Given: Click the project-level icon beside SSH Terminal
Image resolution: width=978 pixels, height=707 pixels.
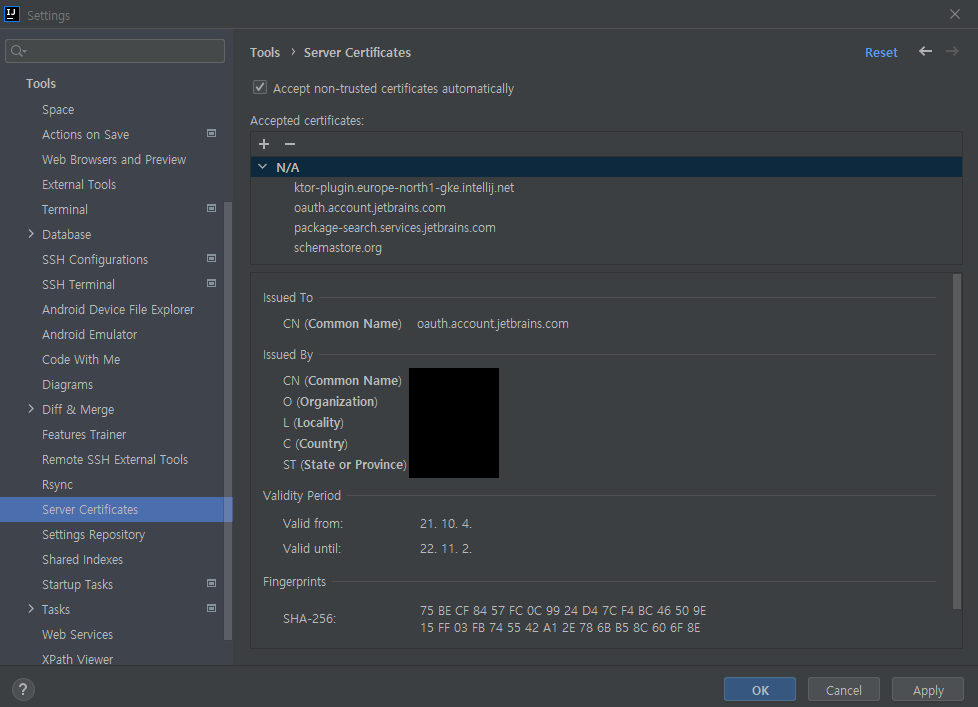Looking at the screenshot, I should click(x=211, y=283).
